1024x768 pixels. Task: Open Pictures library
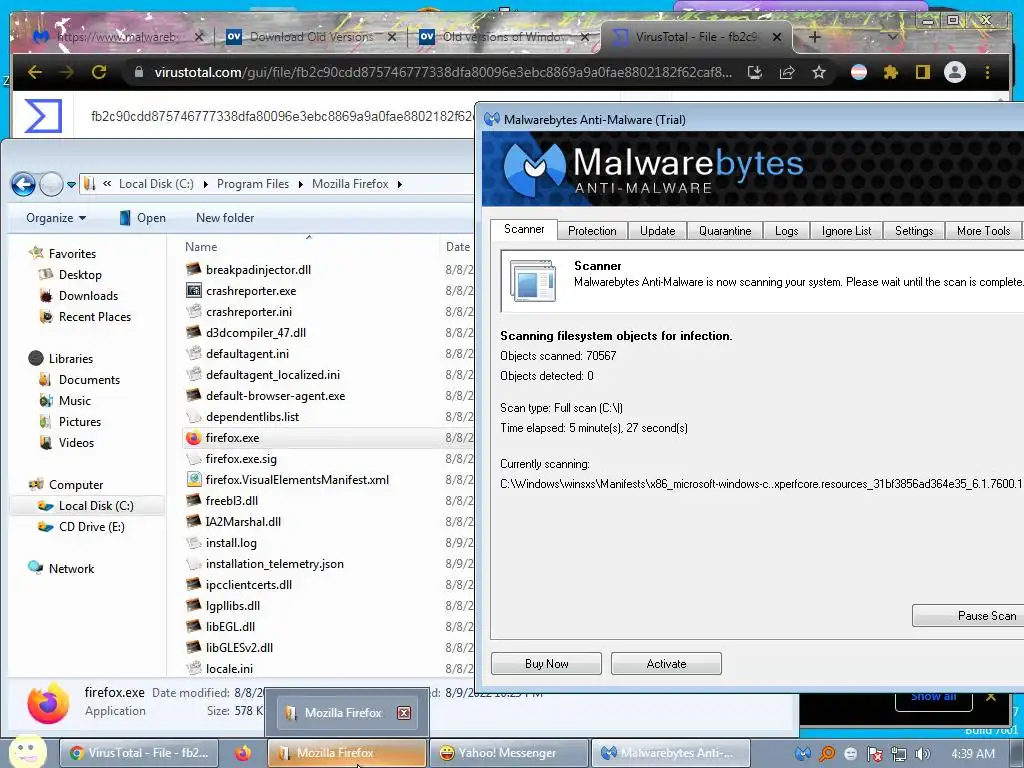click(x=80, y=422)
